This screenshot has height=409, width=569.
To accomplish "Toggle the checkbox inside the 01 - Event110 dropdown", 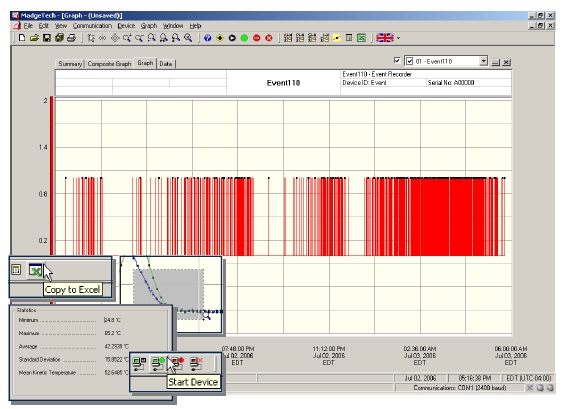I will pos(410,61).
